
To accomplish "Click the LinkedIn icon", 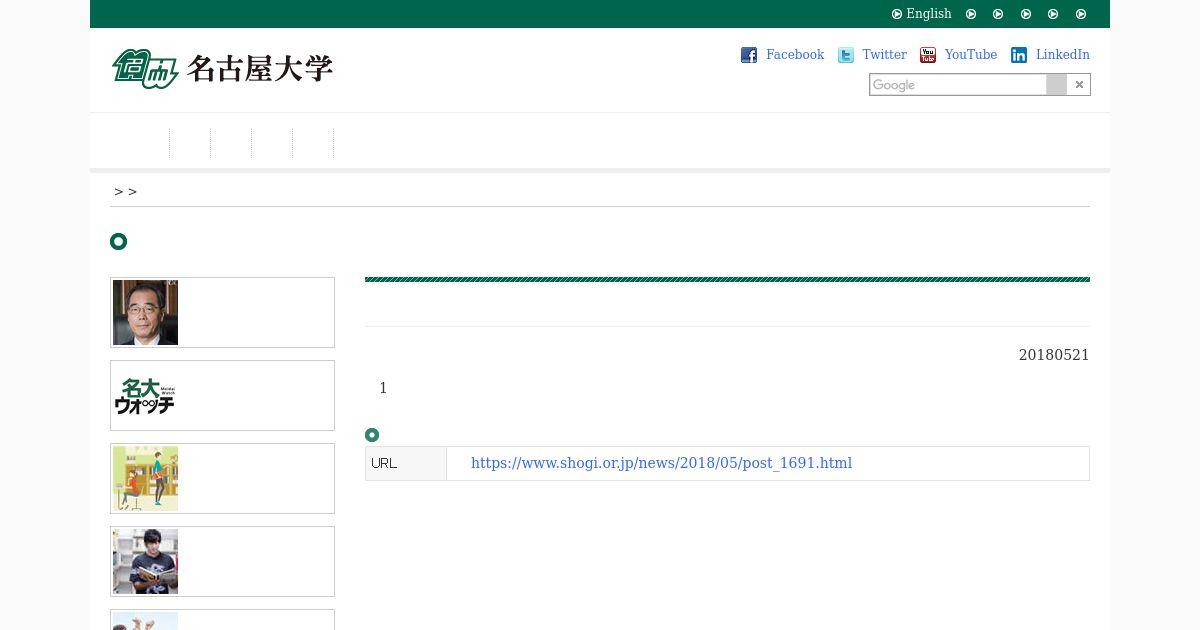I will coord(1019,55).
